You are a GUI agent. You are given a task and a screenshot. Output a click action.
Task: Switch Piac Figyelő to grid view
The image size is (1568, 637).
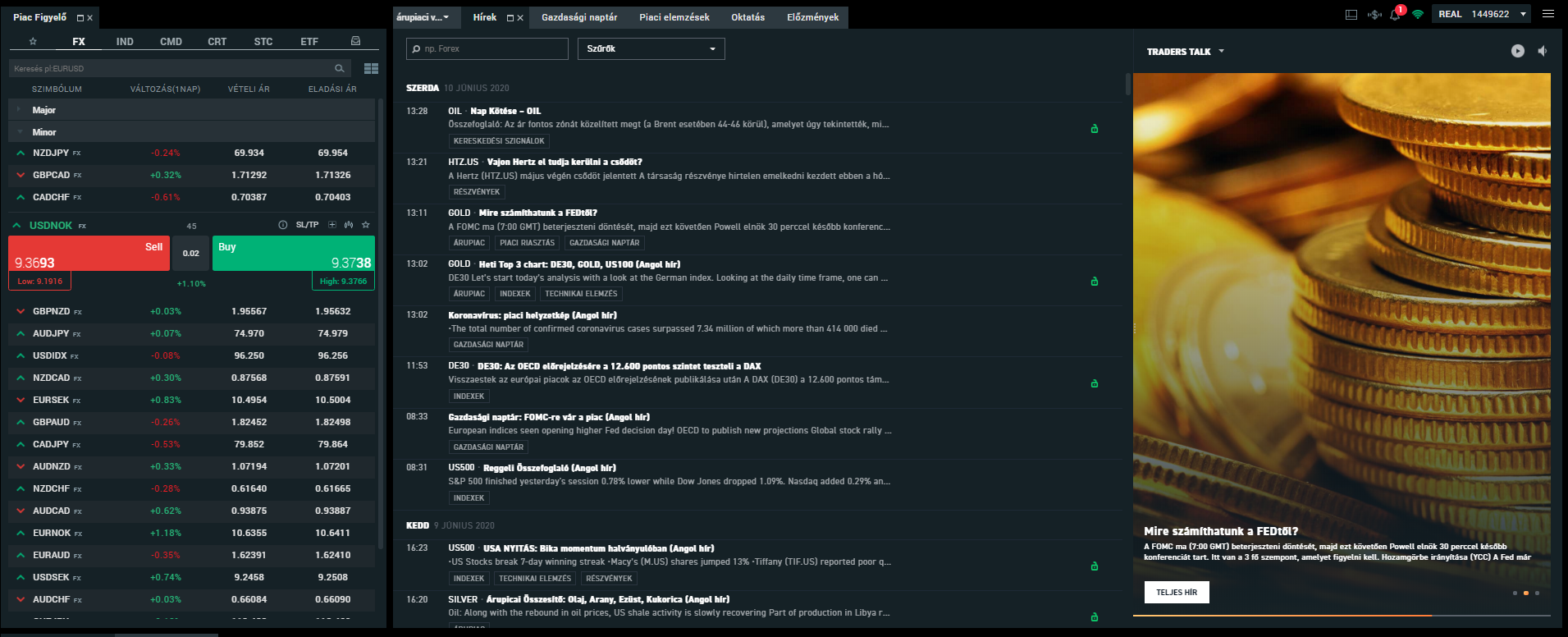pos(371,68)
